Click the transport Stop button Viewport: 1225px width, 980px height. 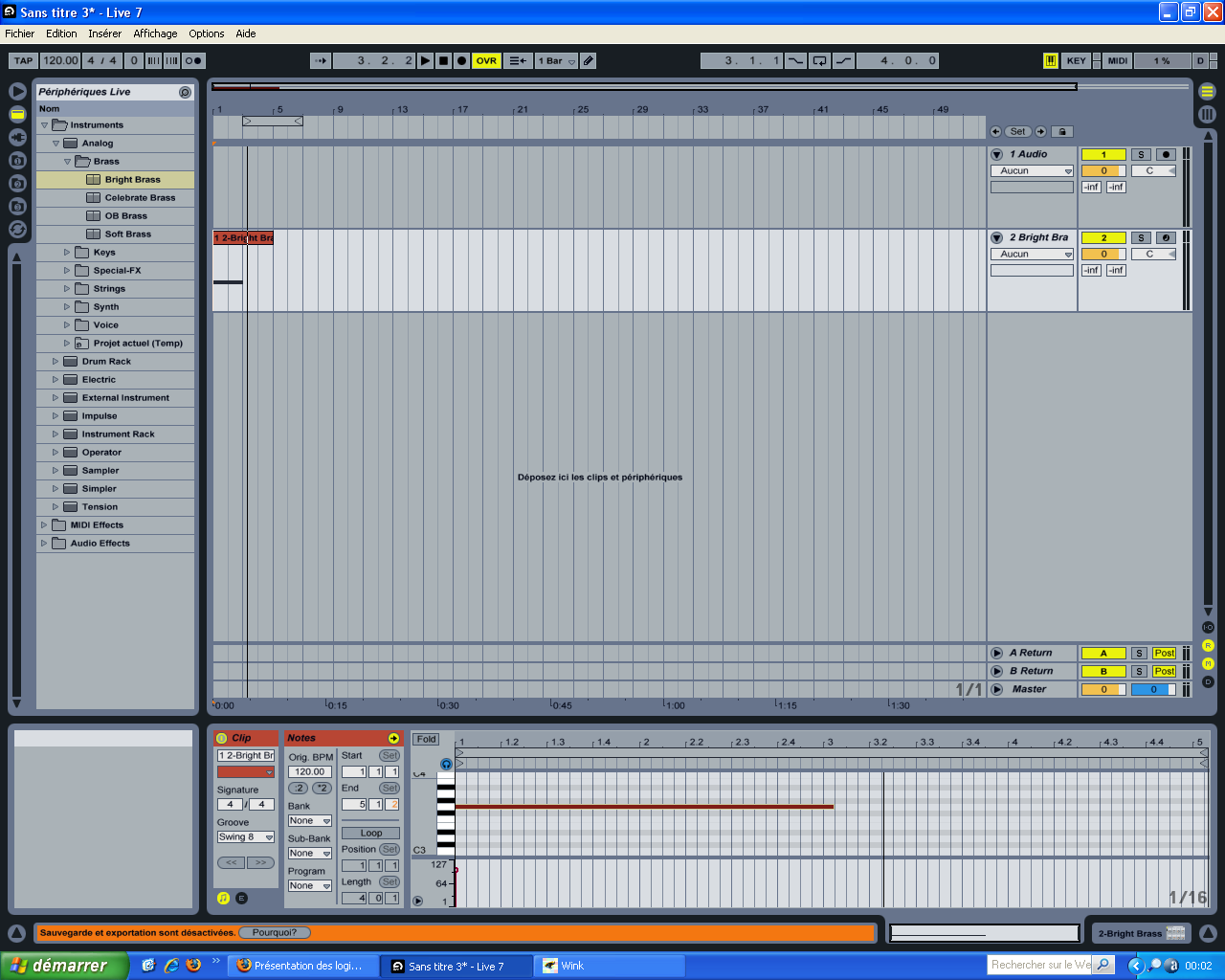pyautogui.click(x=443, y=60)
